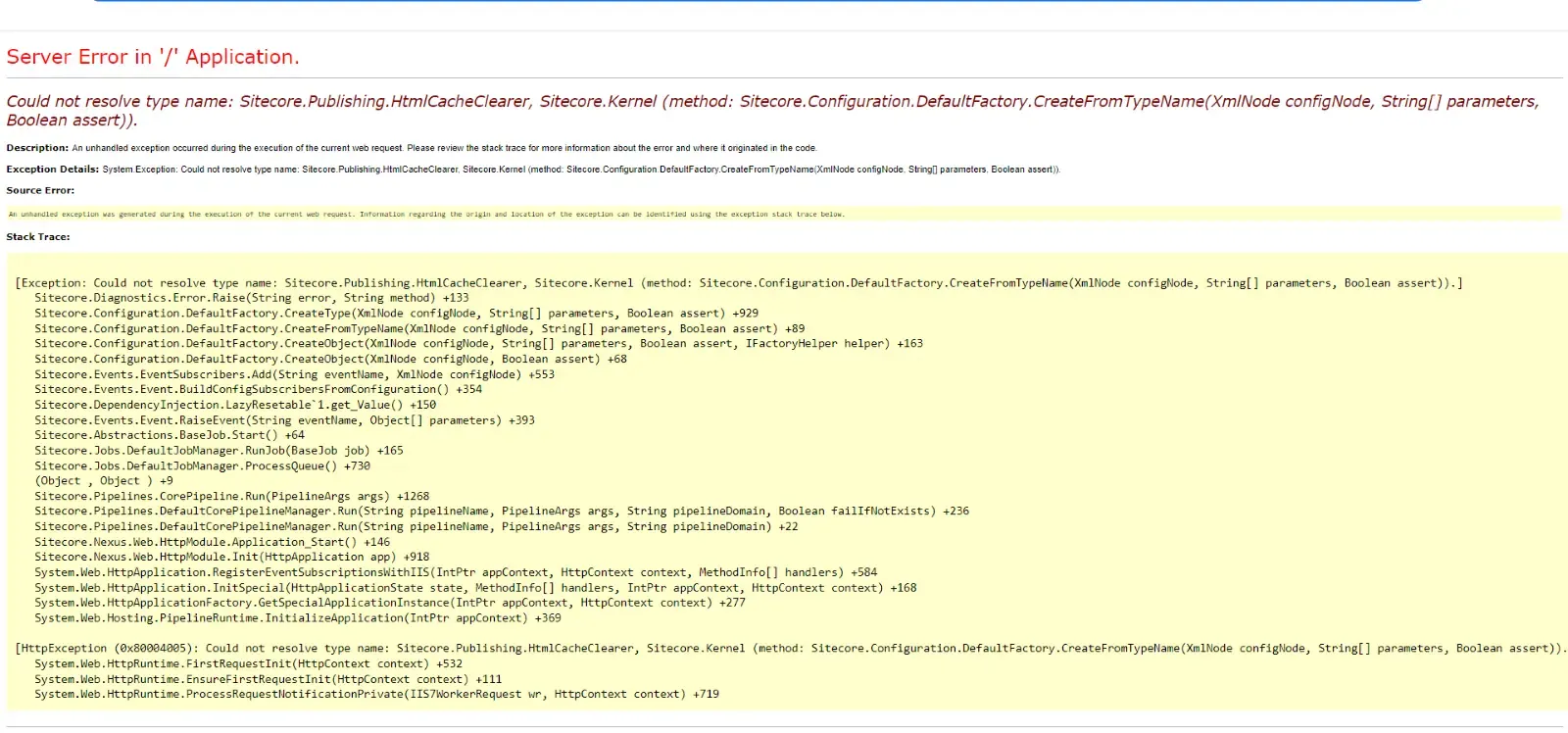Click the stack line "DefaultFactory.CreateType" ending with +929
Screen dimensions: 1568x733
pos(396,314)
